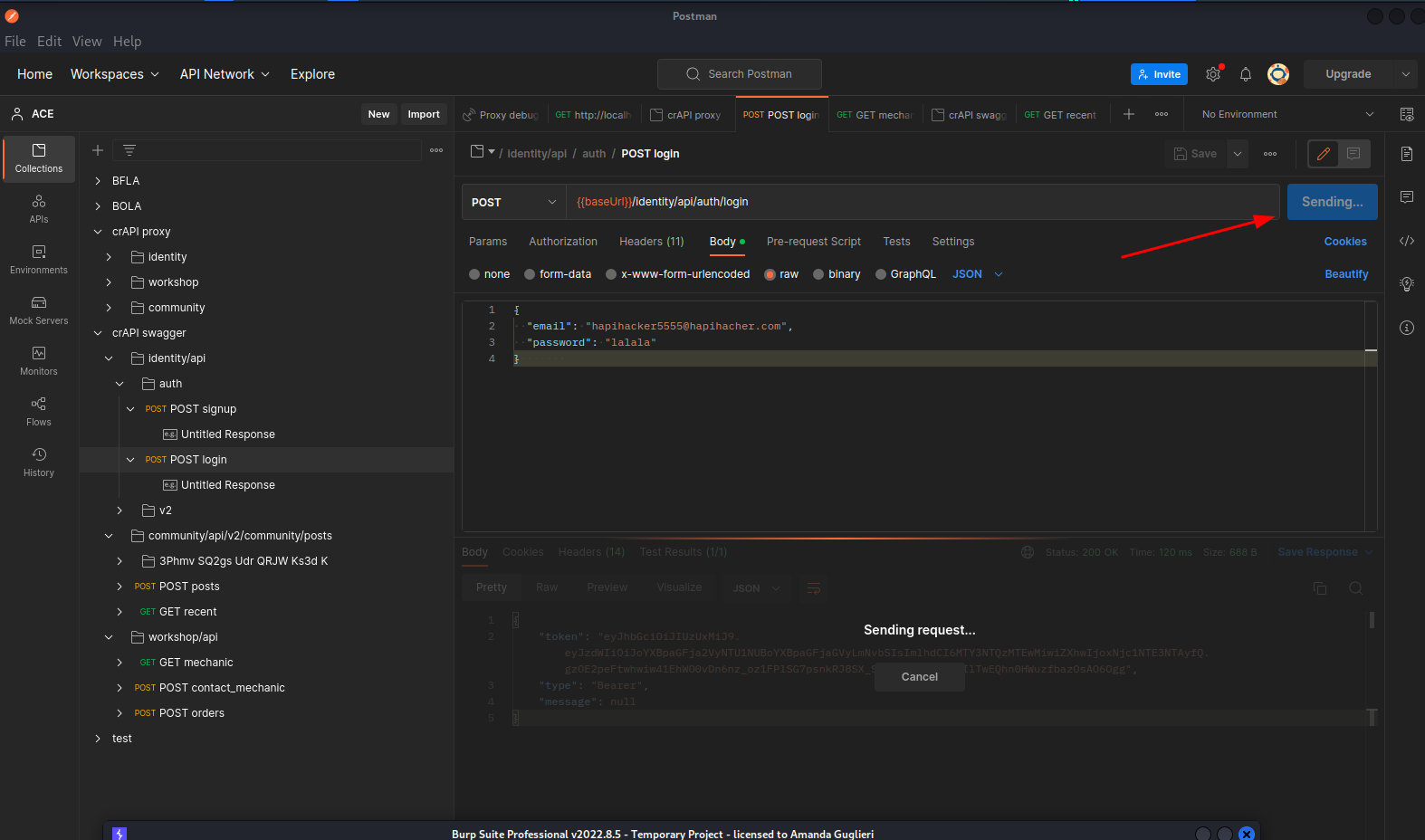The width and height of the screenshot is (1425, 840).
Task: Click the Invite button
Action: click(x=1159, y=74)
